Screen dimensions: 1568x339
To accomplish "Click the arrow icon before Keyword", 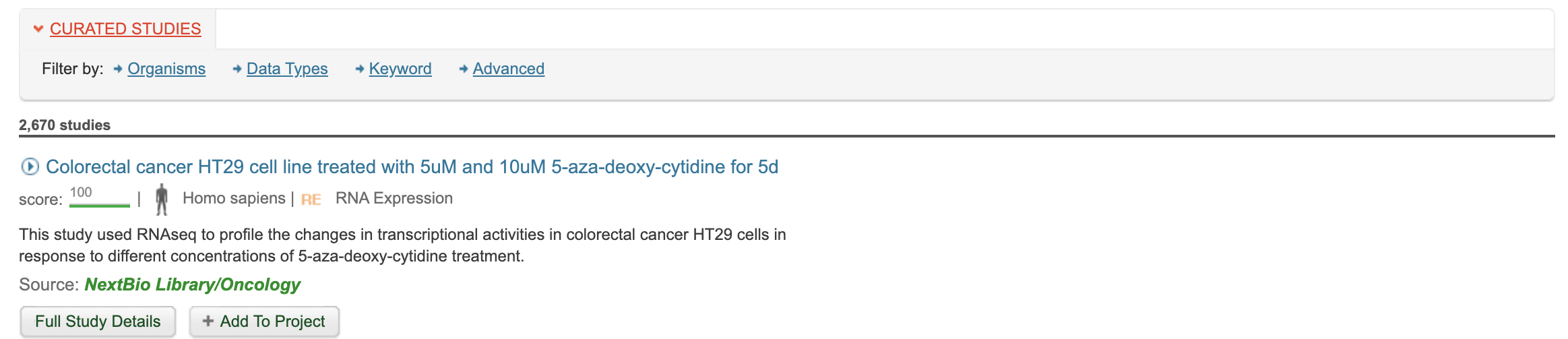I will 359,69.
